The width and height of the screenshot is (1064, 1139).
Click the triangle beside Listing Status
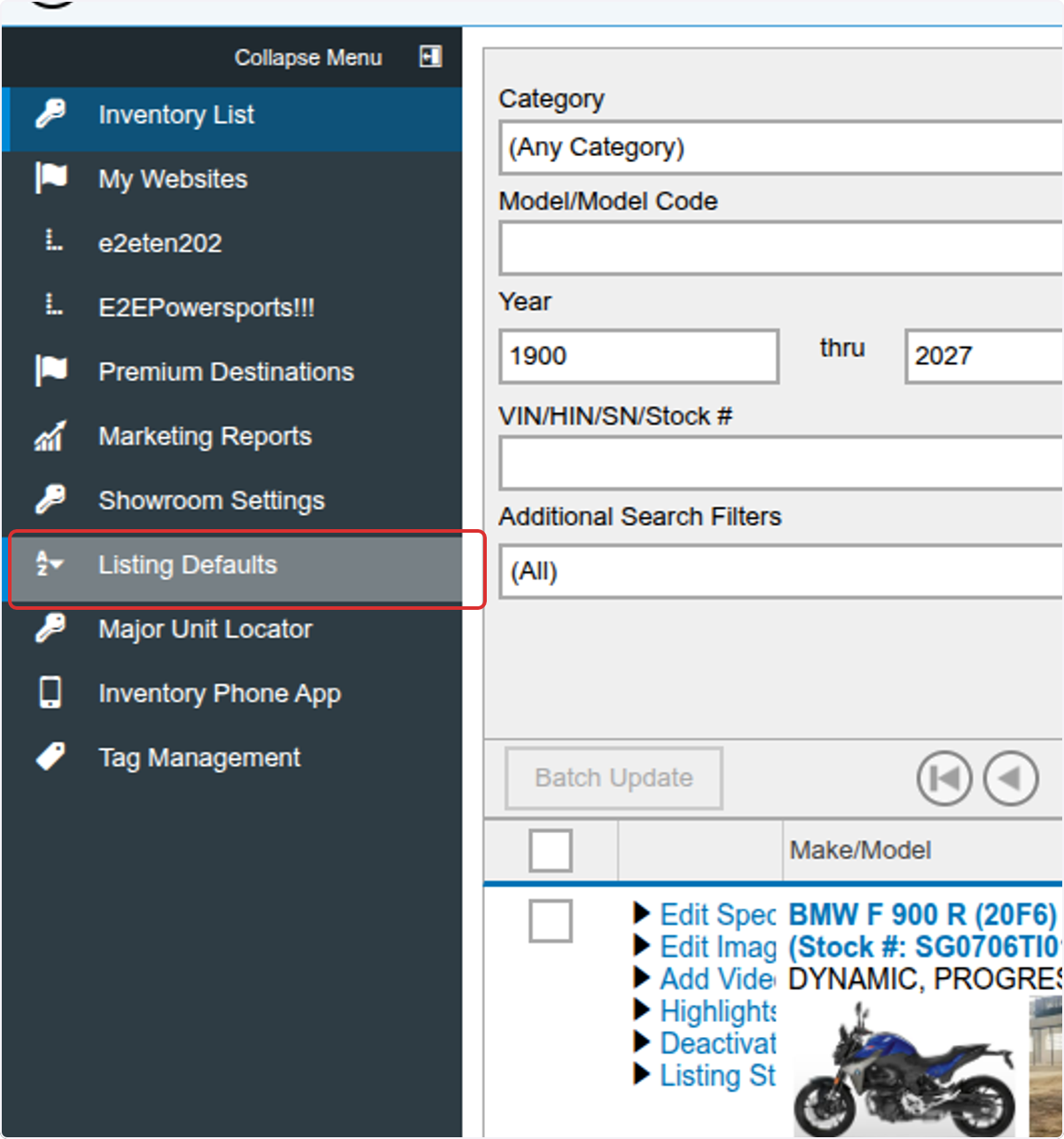click(643, 1073)
